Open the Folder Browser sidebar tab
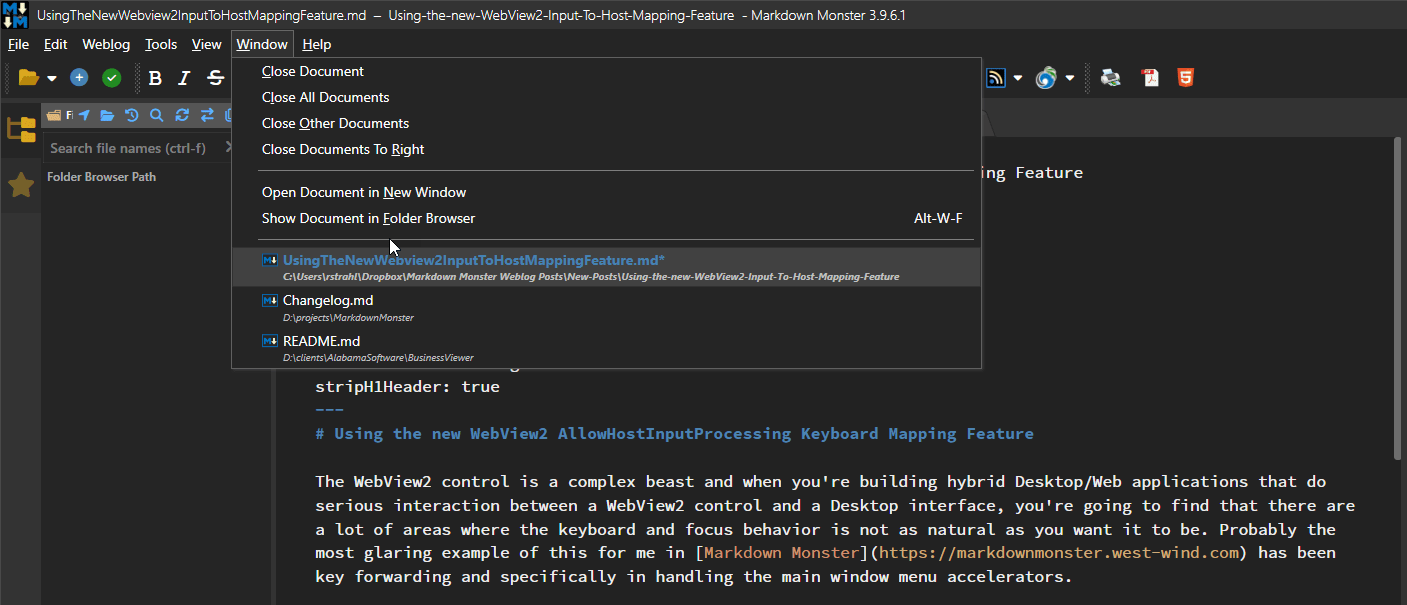This screenshot has width=1407, height=605. 21,129
